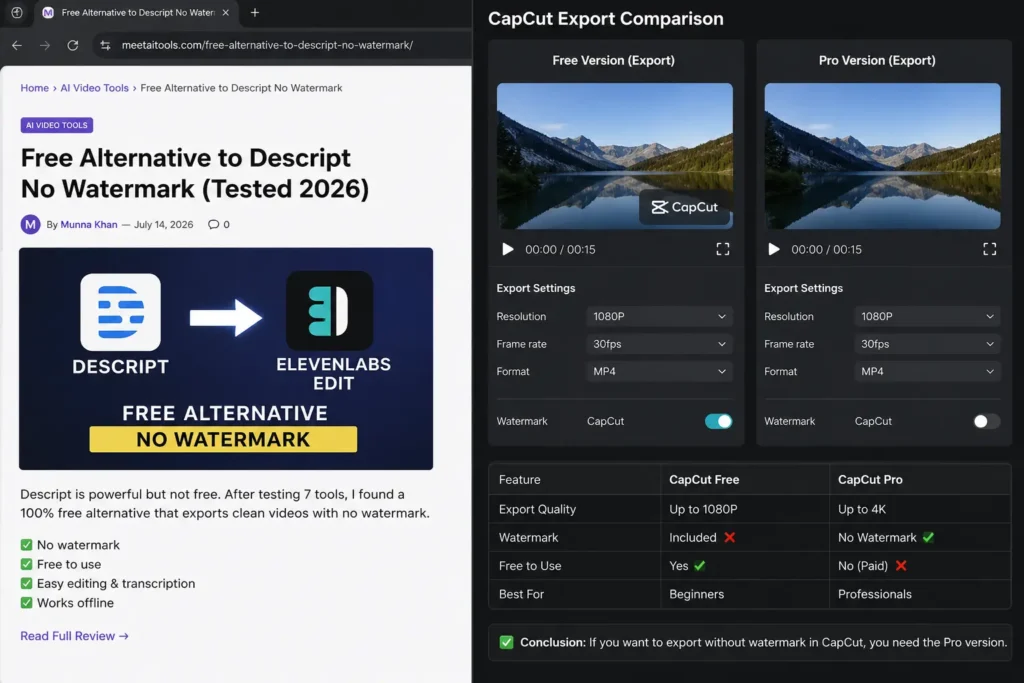Click the Works offline checkmark
The width and height of the screenshot is (1024, 683).
click(x=26, y=603)
